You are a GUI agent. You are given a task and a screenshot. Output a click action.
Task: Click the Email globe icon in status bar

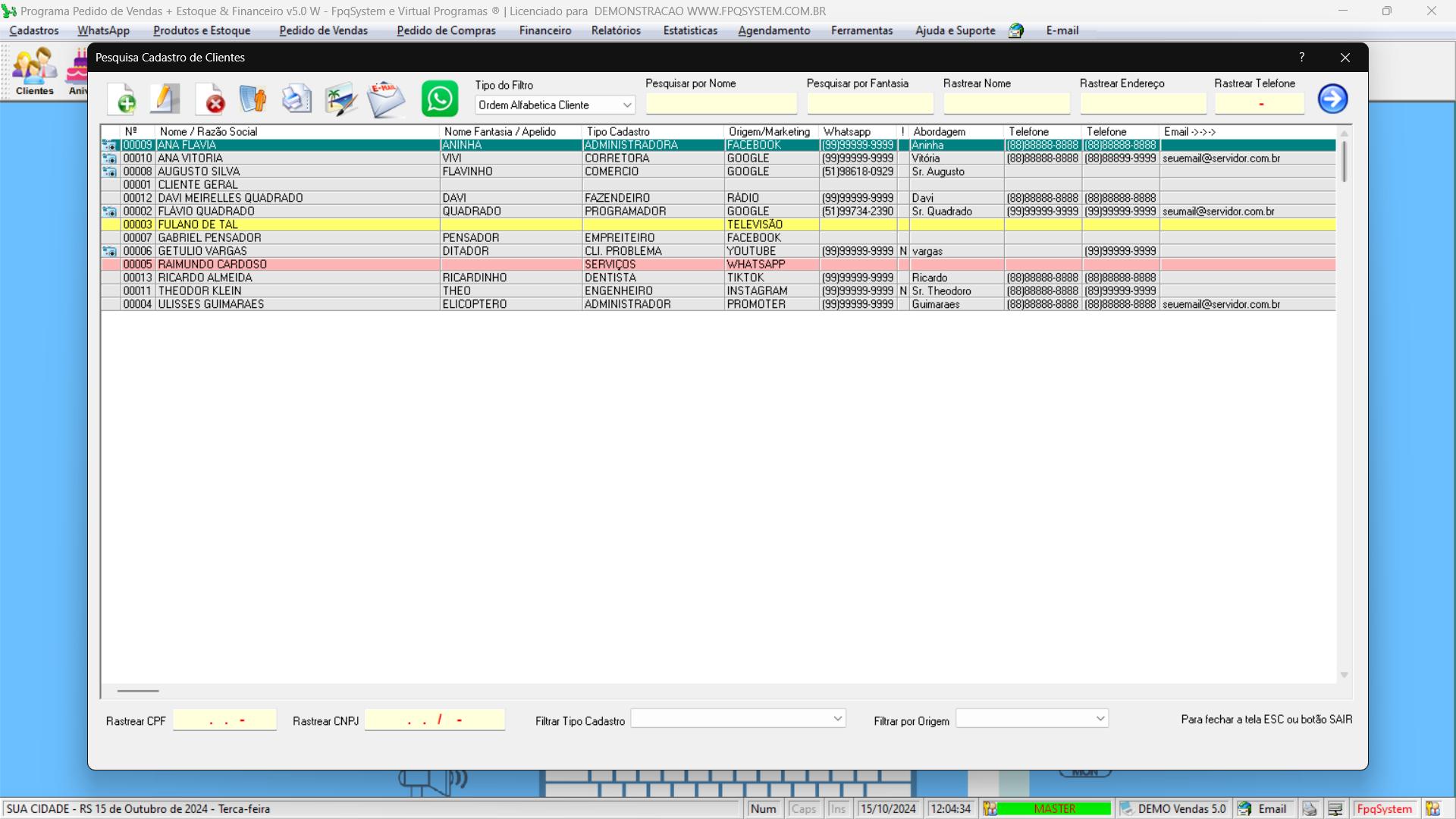click(x=1244, y=809)
